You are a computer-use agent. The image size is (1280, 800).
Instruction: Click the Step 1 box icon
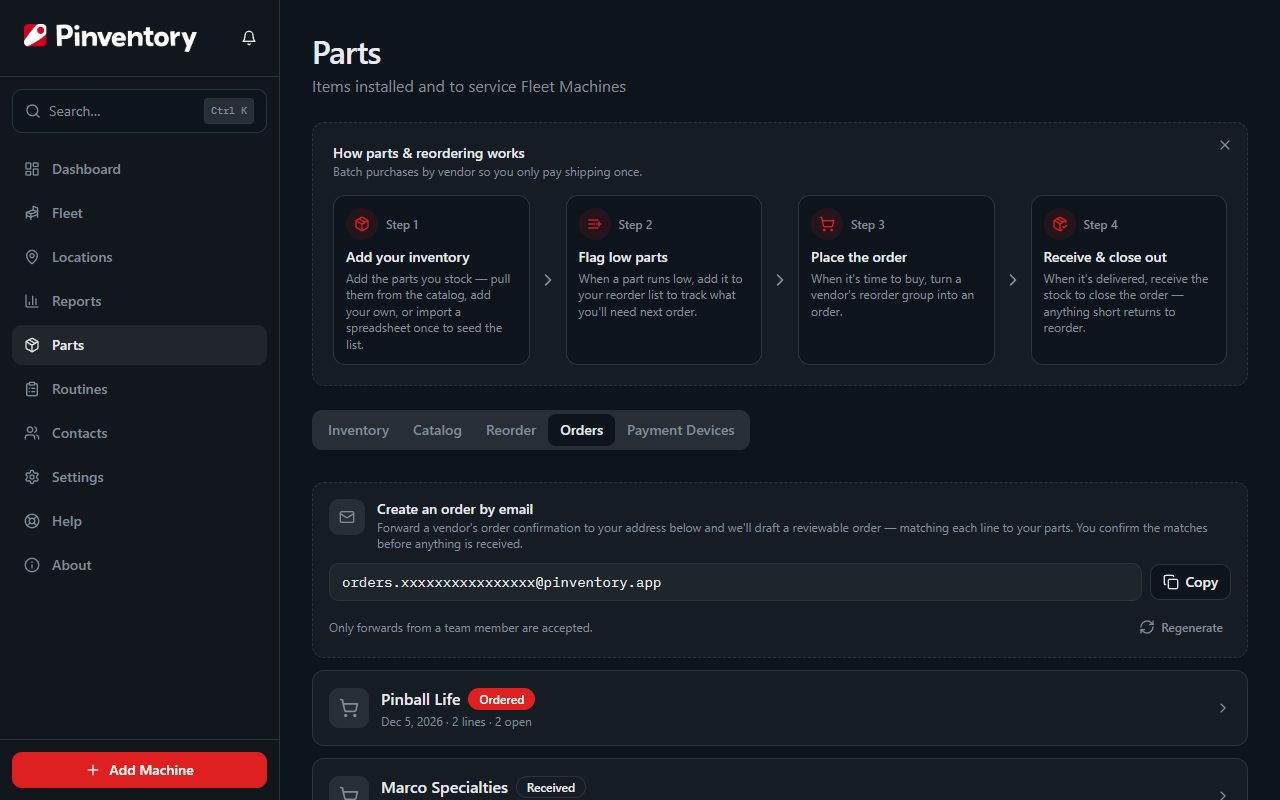(x=362, y=224)
